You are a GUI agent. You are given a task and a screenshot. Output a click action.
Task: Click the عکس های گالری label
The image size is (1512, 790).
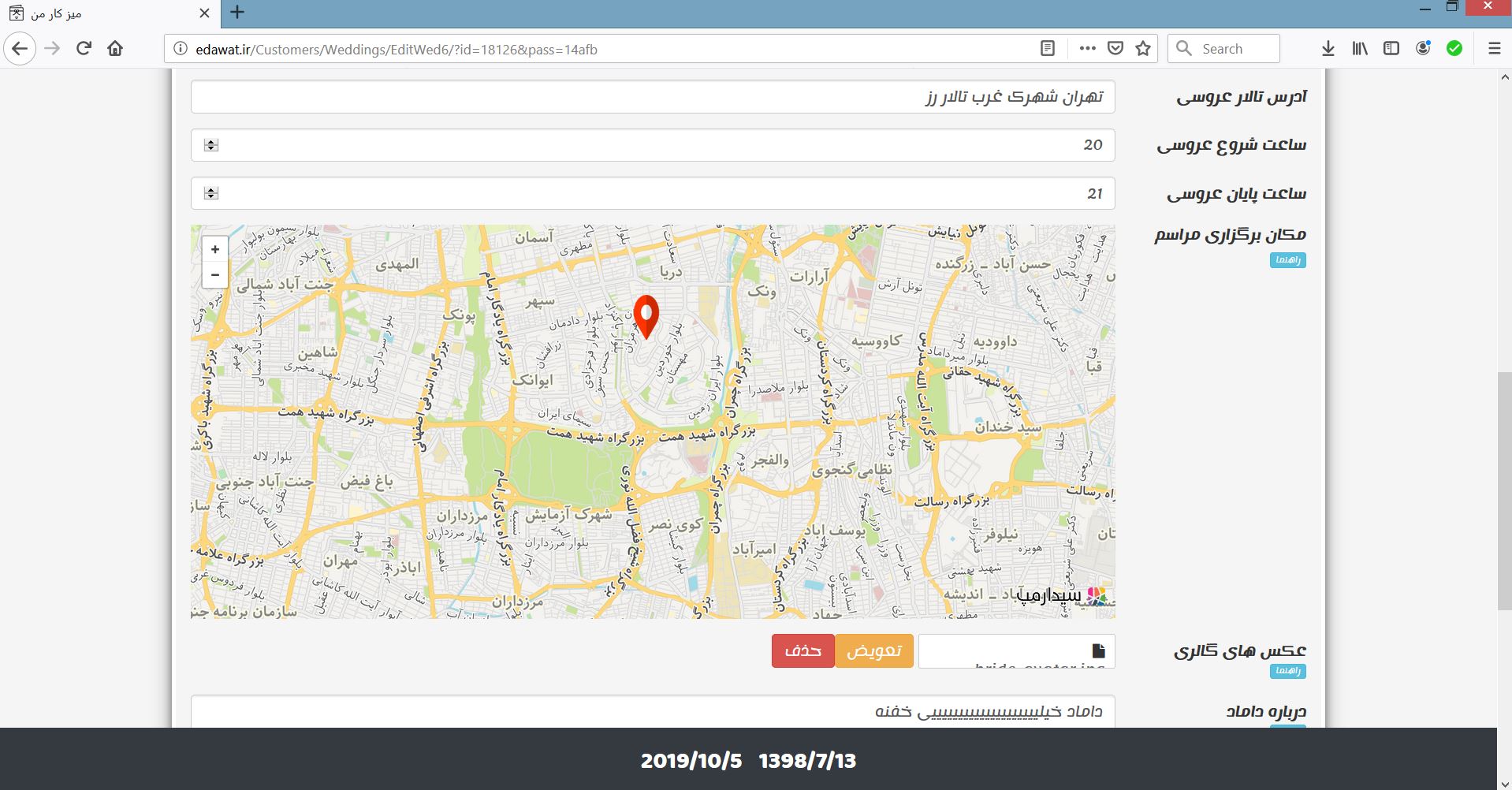pyautogui.click(x=1240, y=651)
